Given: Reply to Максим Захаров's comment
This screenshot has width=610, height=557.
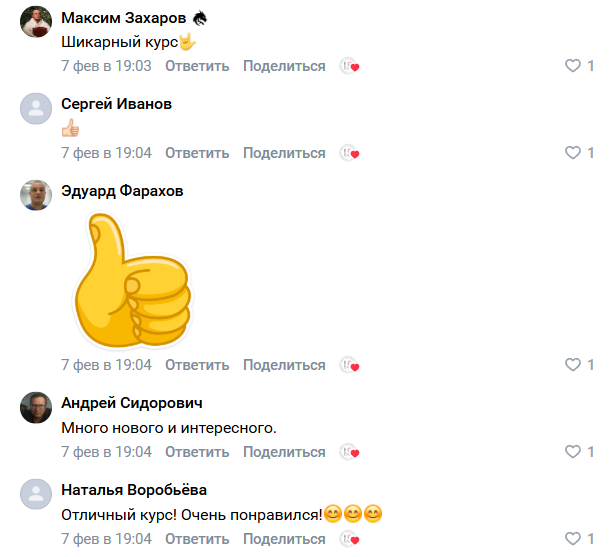Looking at the screenshot, I should point(197,66).
